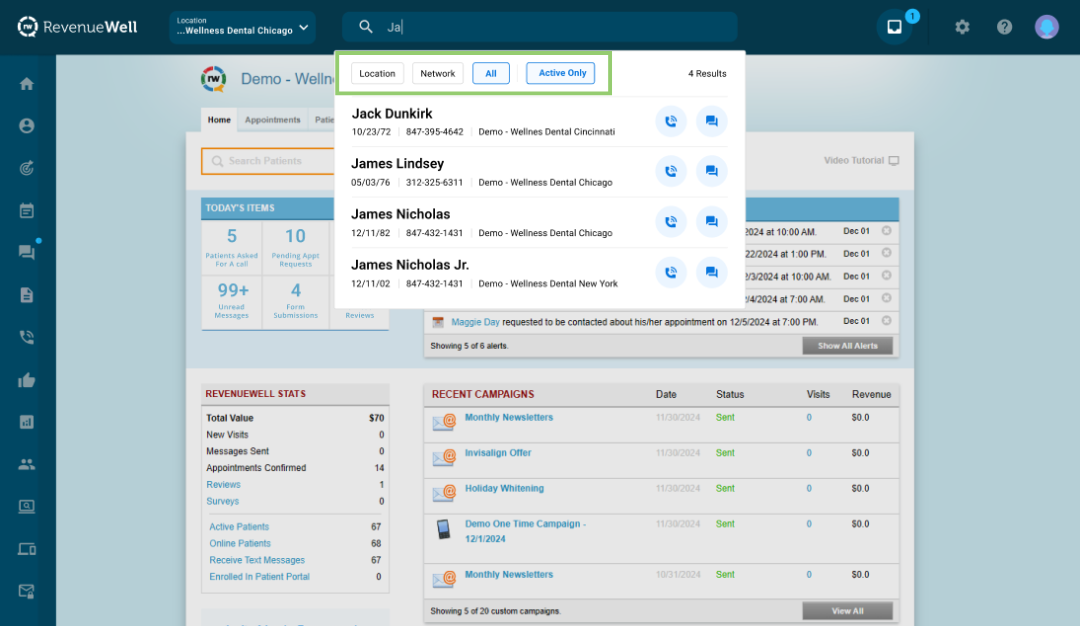
Task: Open the help question mark icon
Action: (x=1004, y=27)
